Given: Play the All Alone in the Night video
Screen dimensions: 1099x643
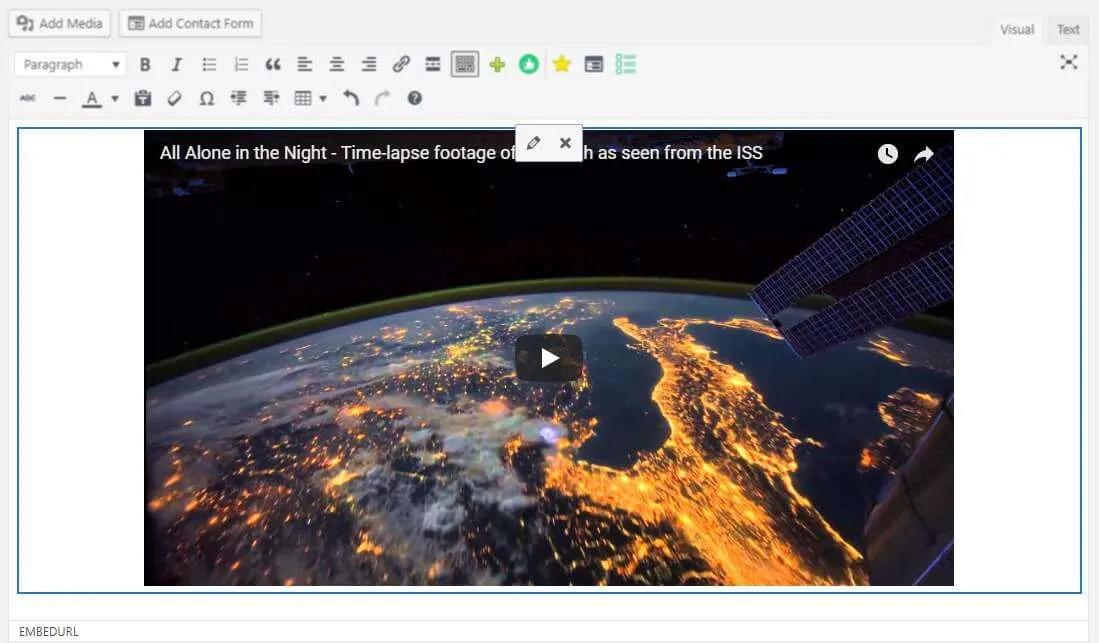Looking at the screenshot, I should coord(549,358).
